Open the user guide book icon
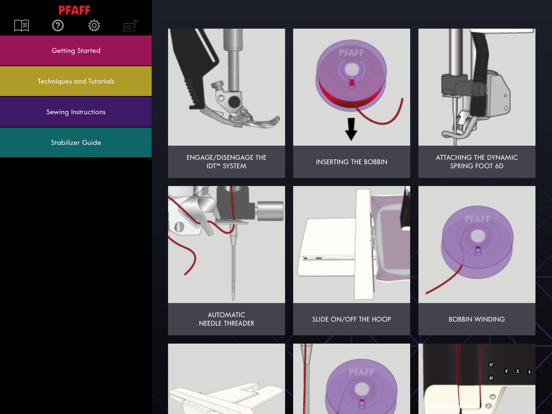The height and width of the screenshot is (414, 552). (21, 25)
